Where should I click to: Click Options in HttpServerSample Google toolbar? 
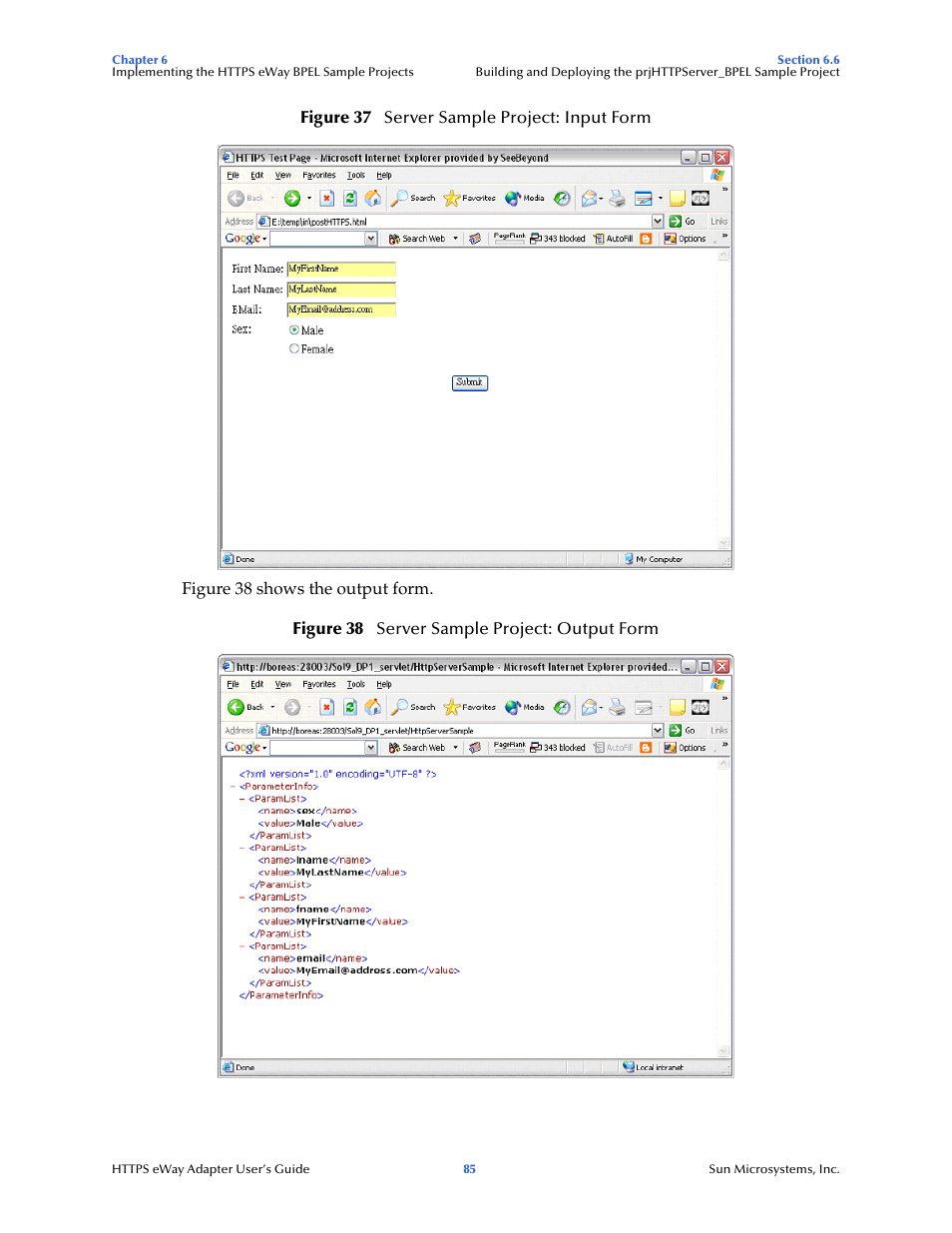click(686, 748)
